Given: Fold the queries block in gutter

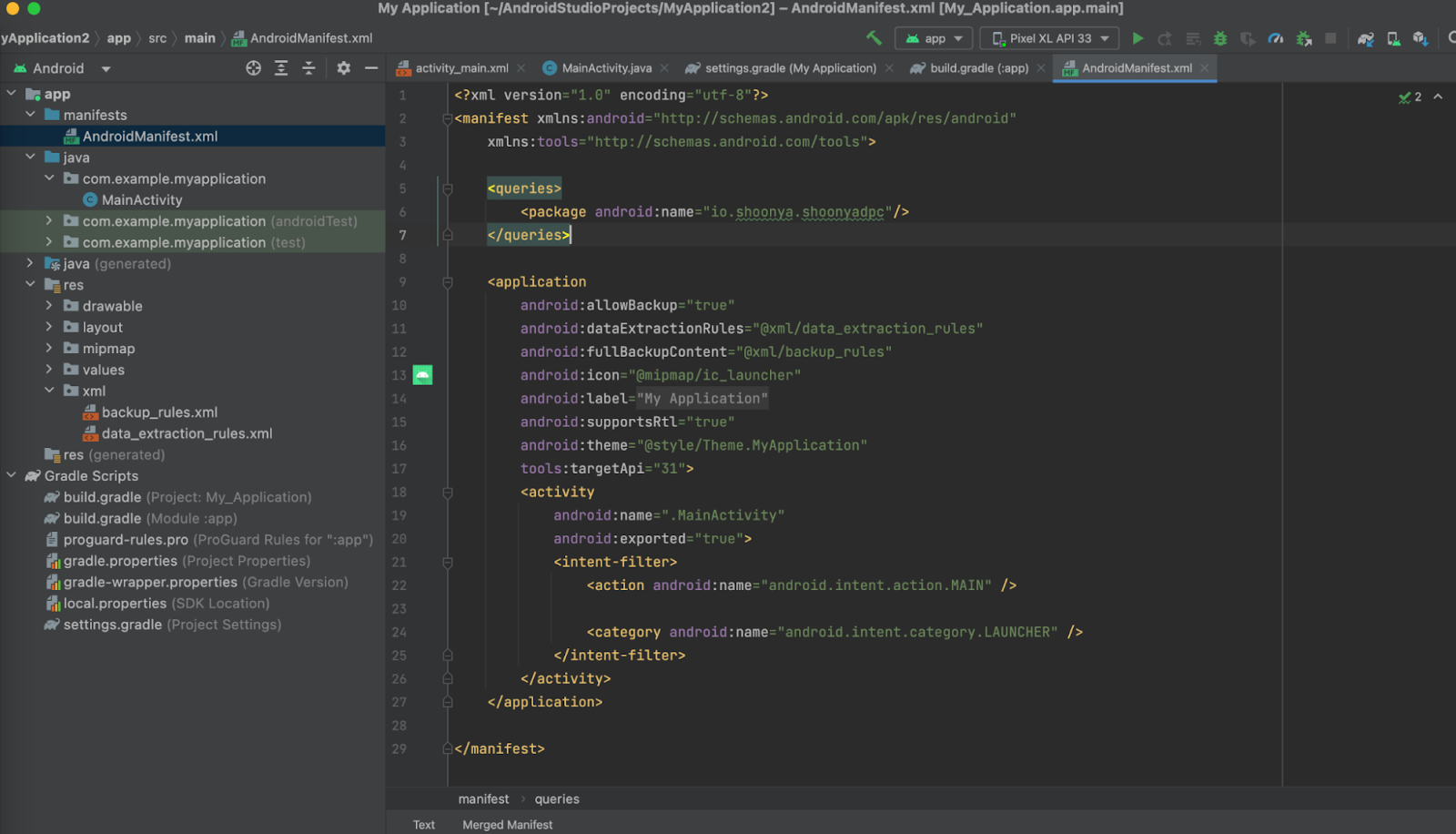Looking at the screenshot, I should click(x=448, y=189).
